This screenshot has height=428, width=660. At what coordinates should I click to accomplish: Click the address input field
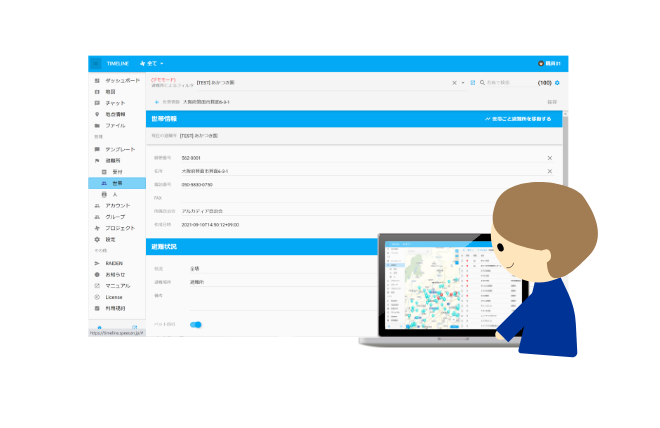(363, 171)
